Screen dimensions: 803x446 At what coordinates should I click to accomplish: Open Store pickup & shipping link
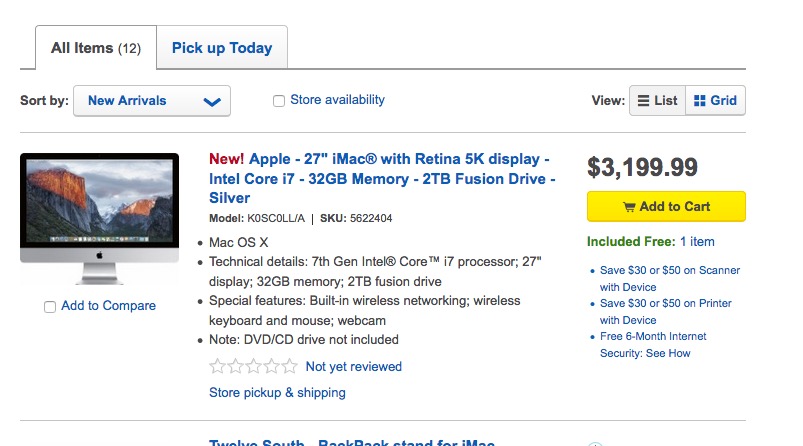point(277,393)
